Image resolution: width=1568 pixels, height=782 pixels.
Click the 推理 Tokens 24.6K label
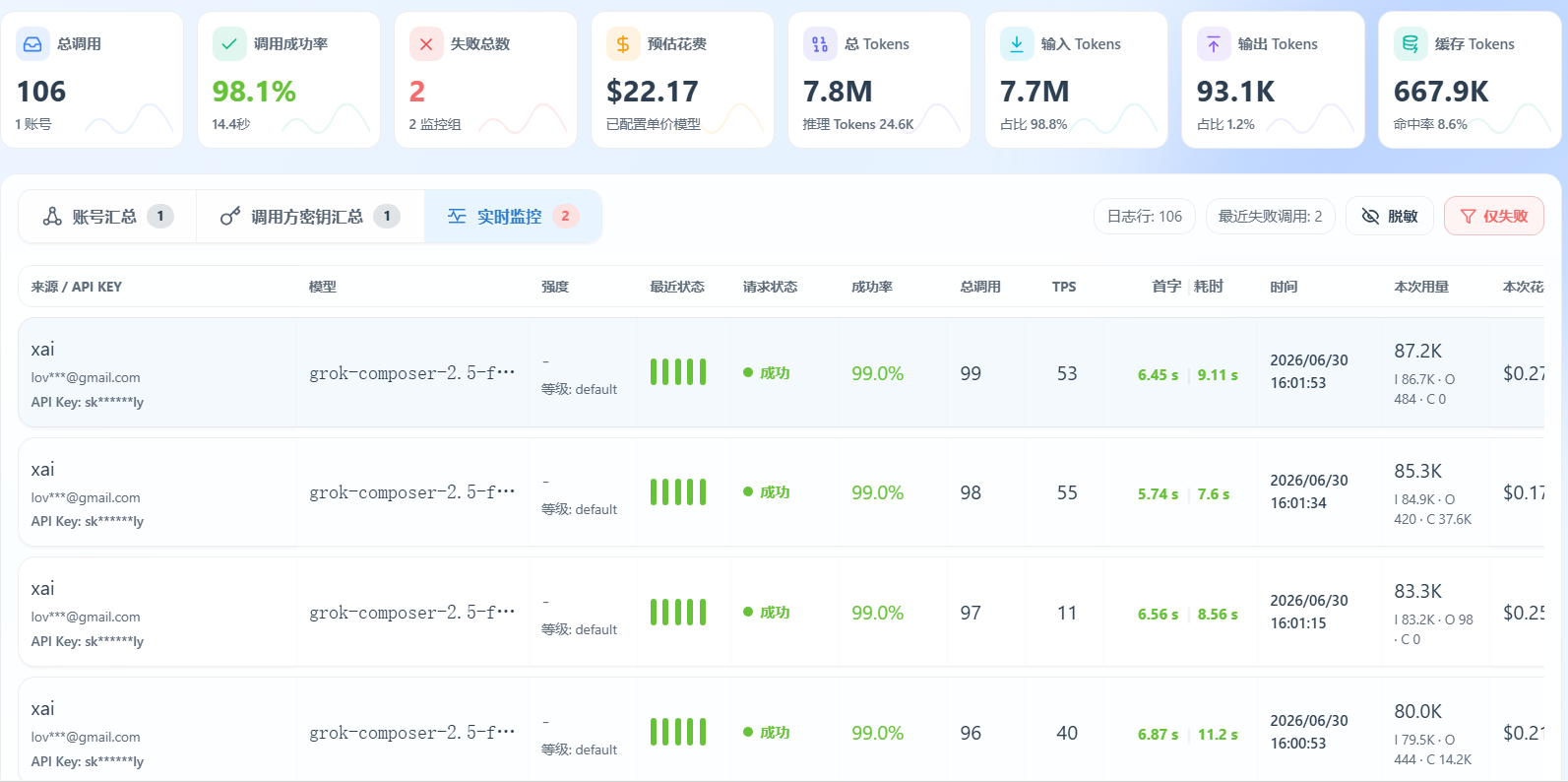click(858, 124)
